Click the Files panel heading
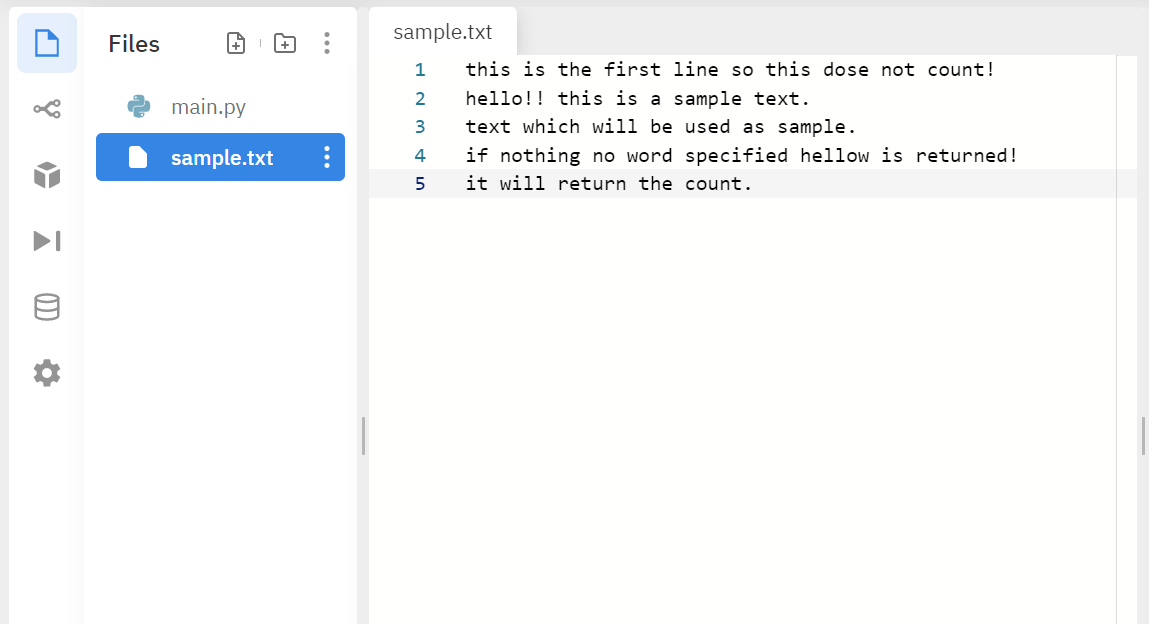The width and height of the screenshot is (1149, 624). coord(134,44)
